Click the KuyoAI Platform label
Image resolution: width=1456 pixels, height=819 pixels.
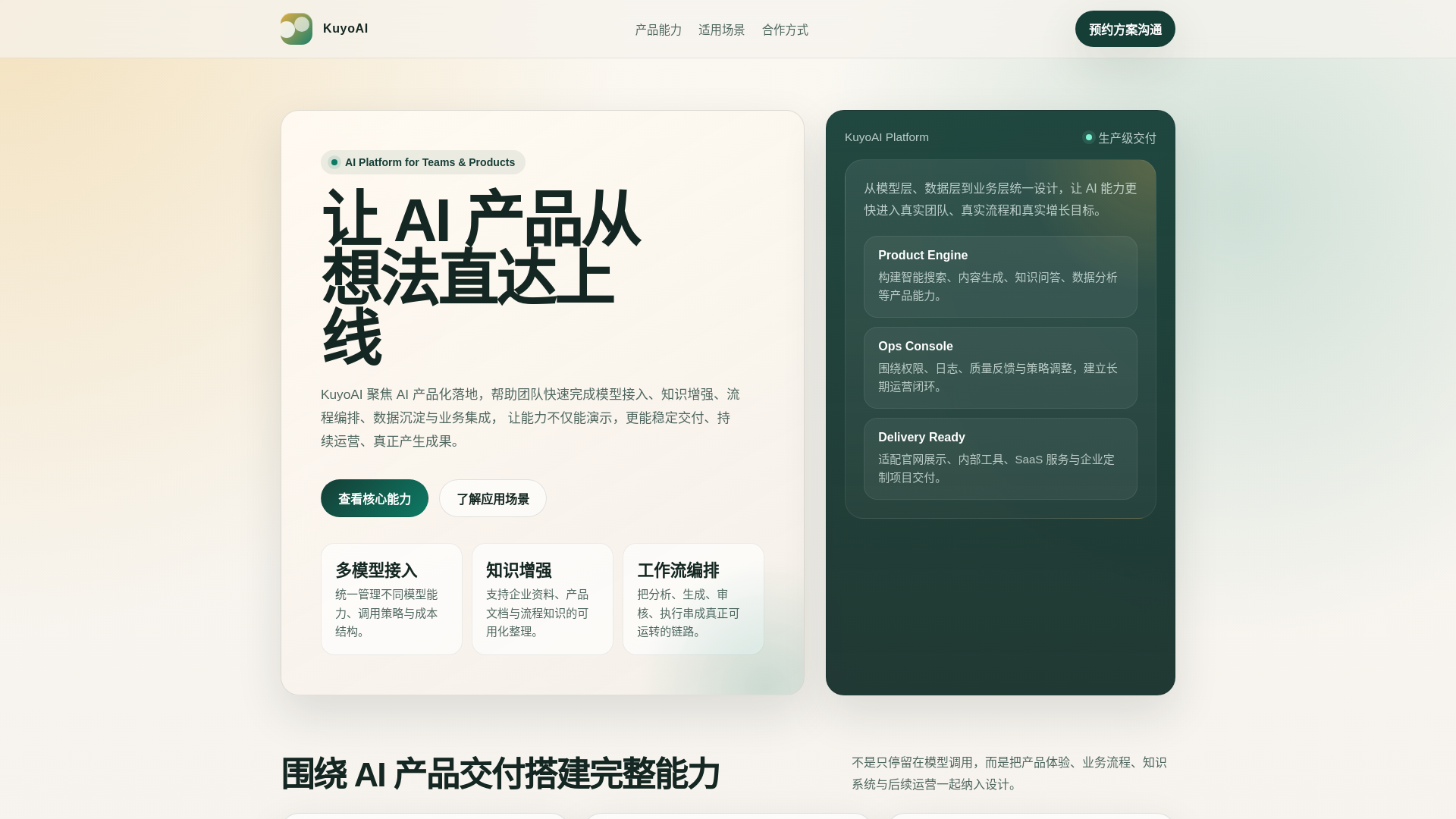pyautogui.click(x=886, y=137)
